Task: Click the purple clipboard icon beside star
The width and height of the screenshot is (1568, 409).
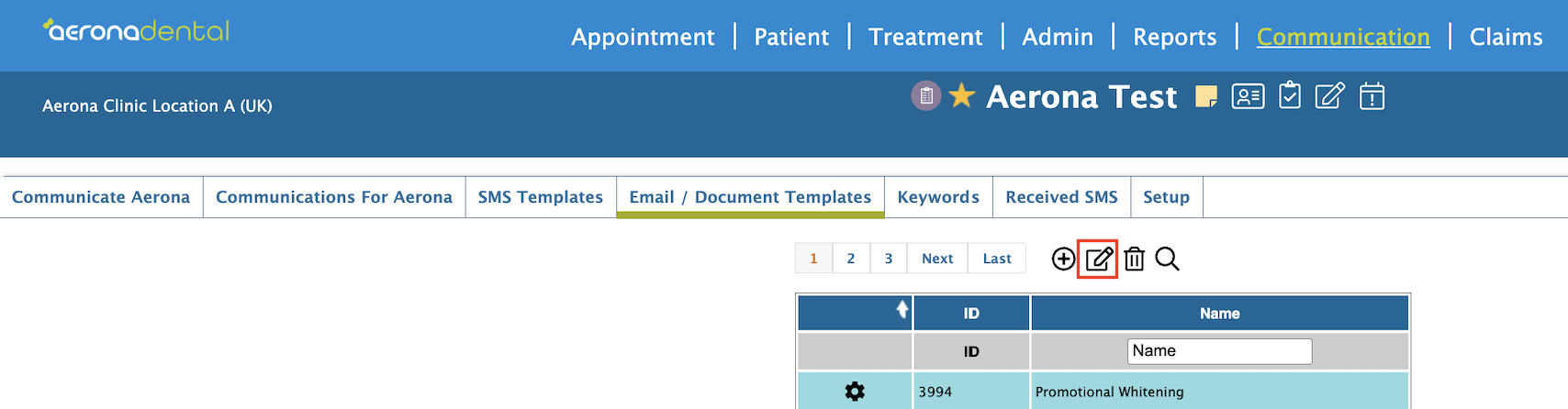Action: click(x=926, y=95)
